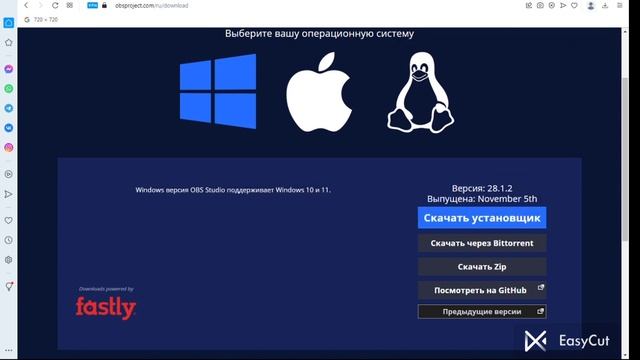
Task: Open the lightbulb icon in the sidebar
Action: point(9,287)
